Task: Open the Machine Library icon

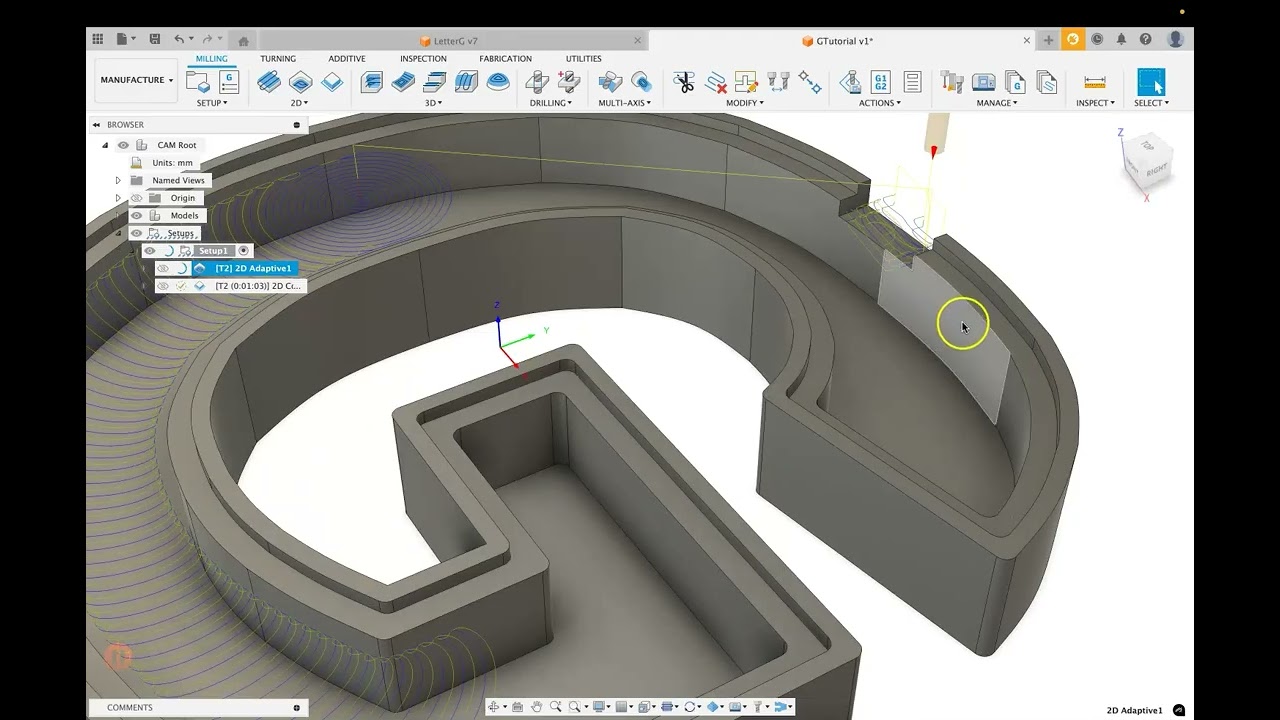Action: 984,82
